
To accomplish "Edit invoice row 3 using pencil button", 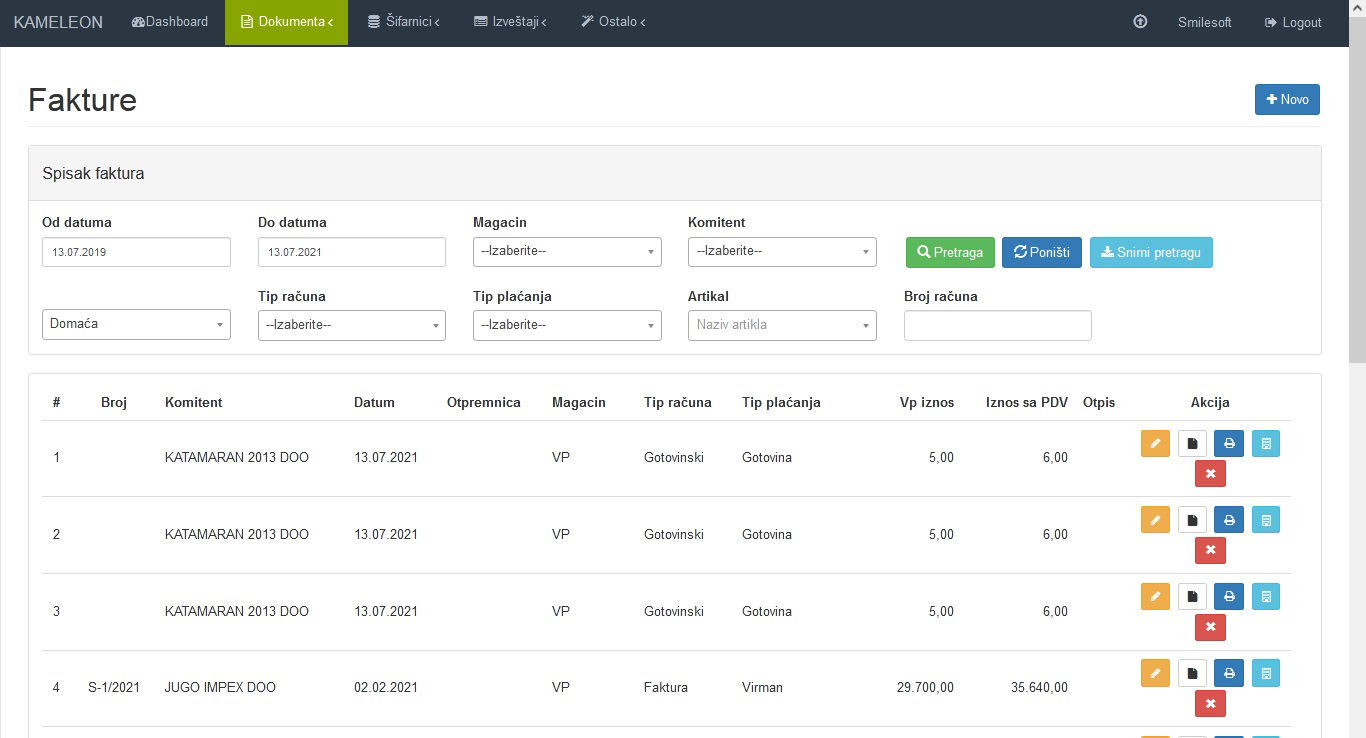I will coord(1155,597).
